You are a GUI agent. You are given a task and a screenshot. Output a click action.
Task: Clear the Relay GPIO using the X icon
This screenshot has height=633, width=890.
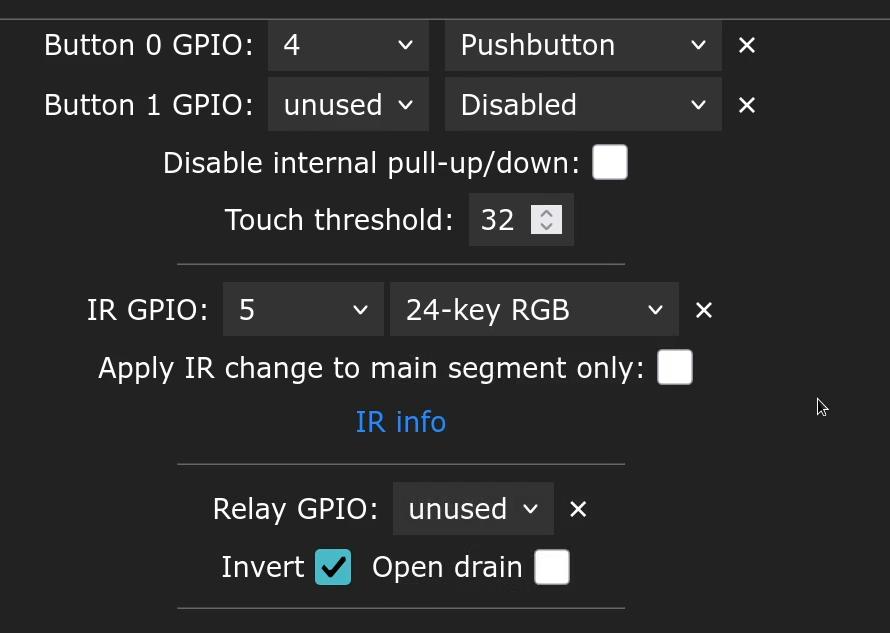[x=578, y=509]
